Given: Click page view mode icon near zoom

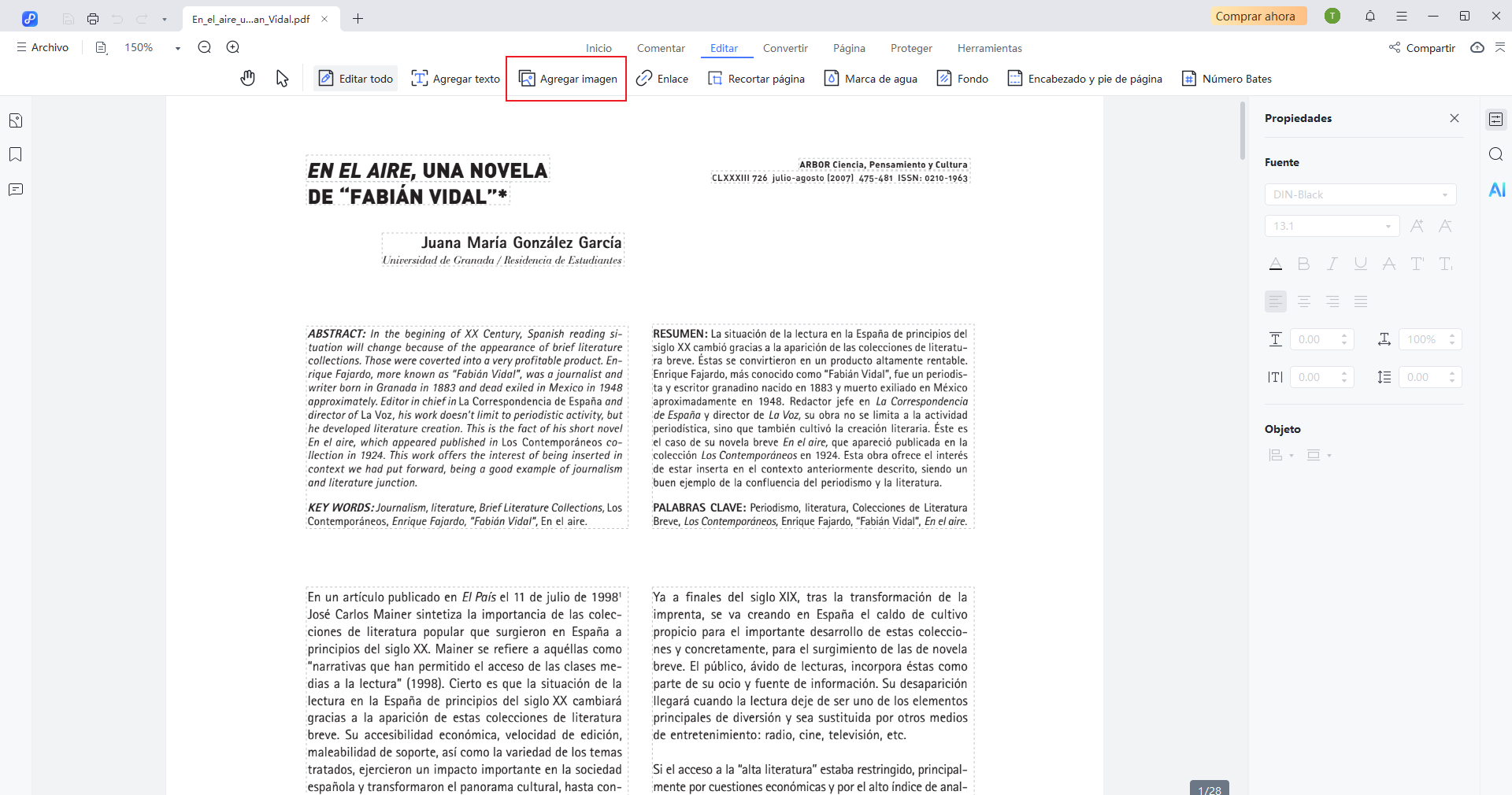Looking at the screenshot, I should point(101,47).
